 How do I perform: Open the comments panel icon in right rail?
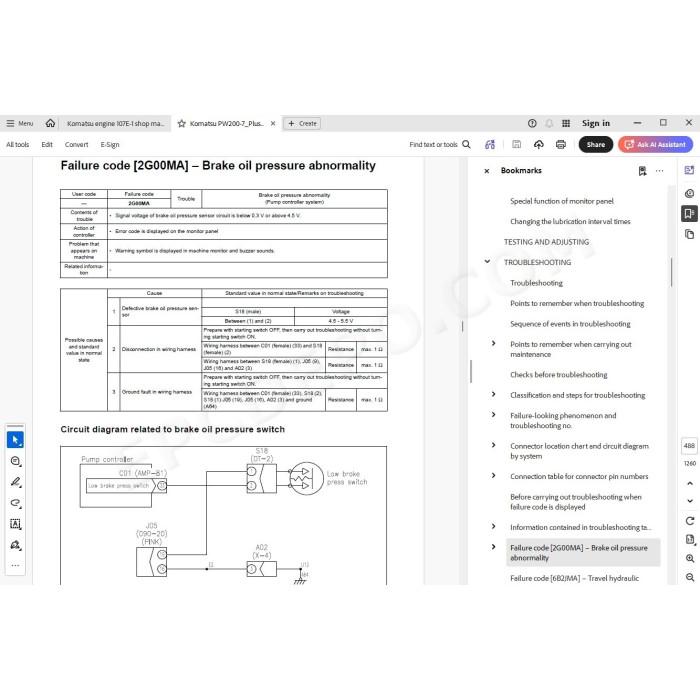(689, 193)
